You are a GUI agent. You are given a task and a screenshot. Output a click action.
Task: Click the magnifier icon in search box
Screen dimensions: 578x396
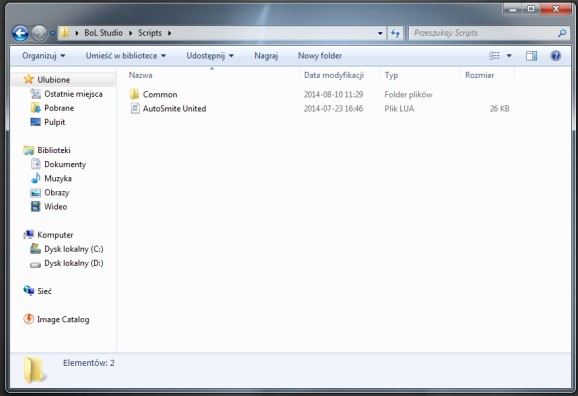click(562, 33)
